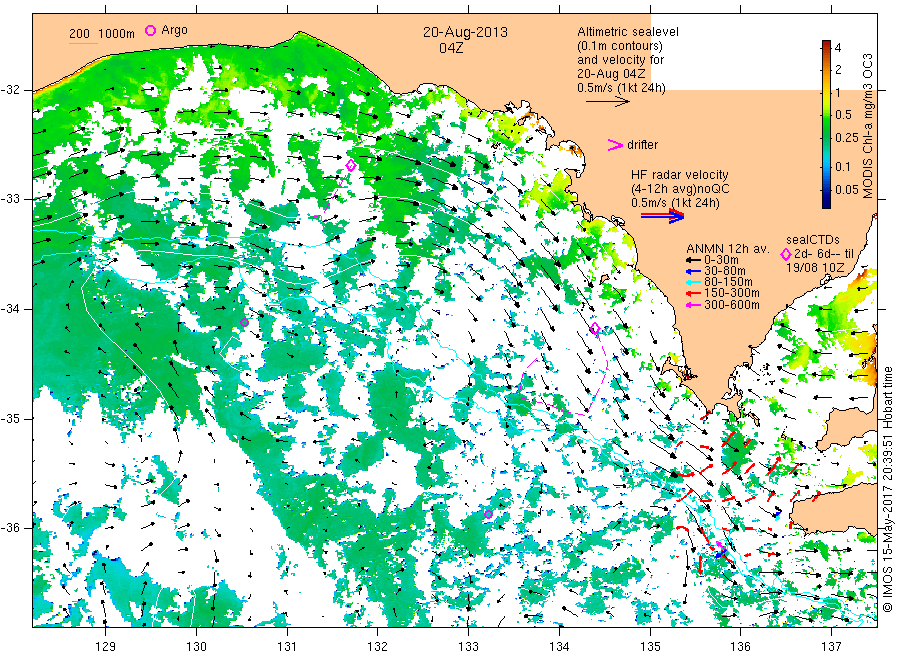Click the magenta drifter chevron legend symbol
This screenshot has width=900, height=660.
coord(615,145)
